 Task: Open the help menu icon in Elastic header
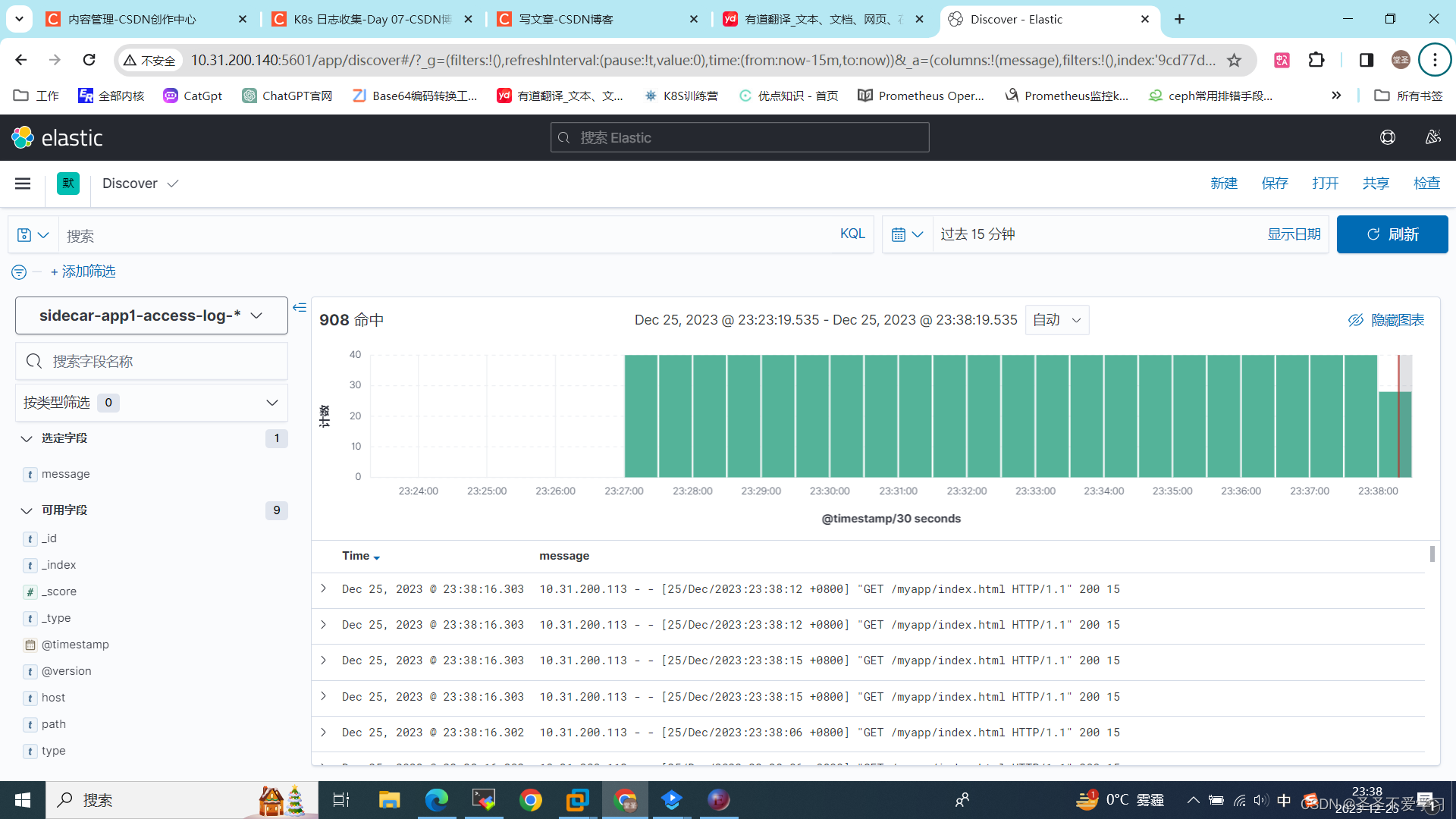[1388, 137]
